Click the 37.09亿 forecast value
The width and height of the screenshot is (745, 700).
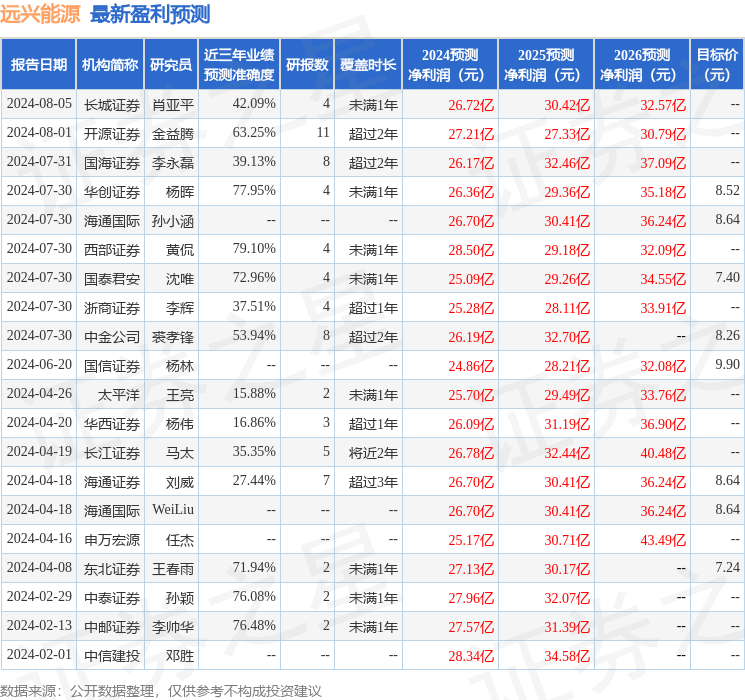[x=663, y=163]
